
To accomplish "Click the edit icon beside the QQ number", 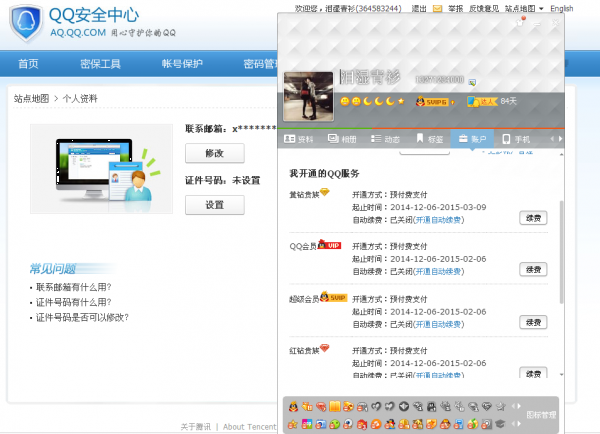I will pyautogui.click(x=472, y=82).
